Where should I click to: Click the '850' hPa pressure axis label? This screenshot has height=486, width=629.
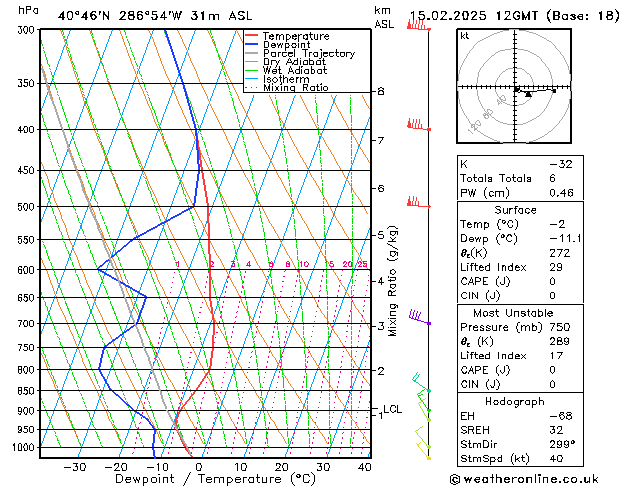(x=28, y=391)
